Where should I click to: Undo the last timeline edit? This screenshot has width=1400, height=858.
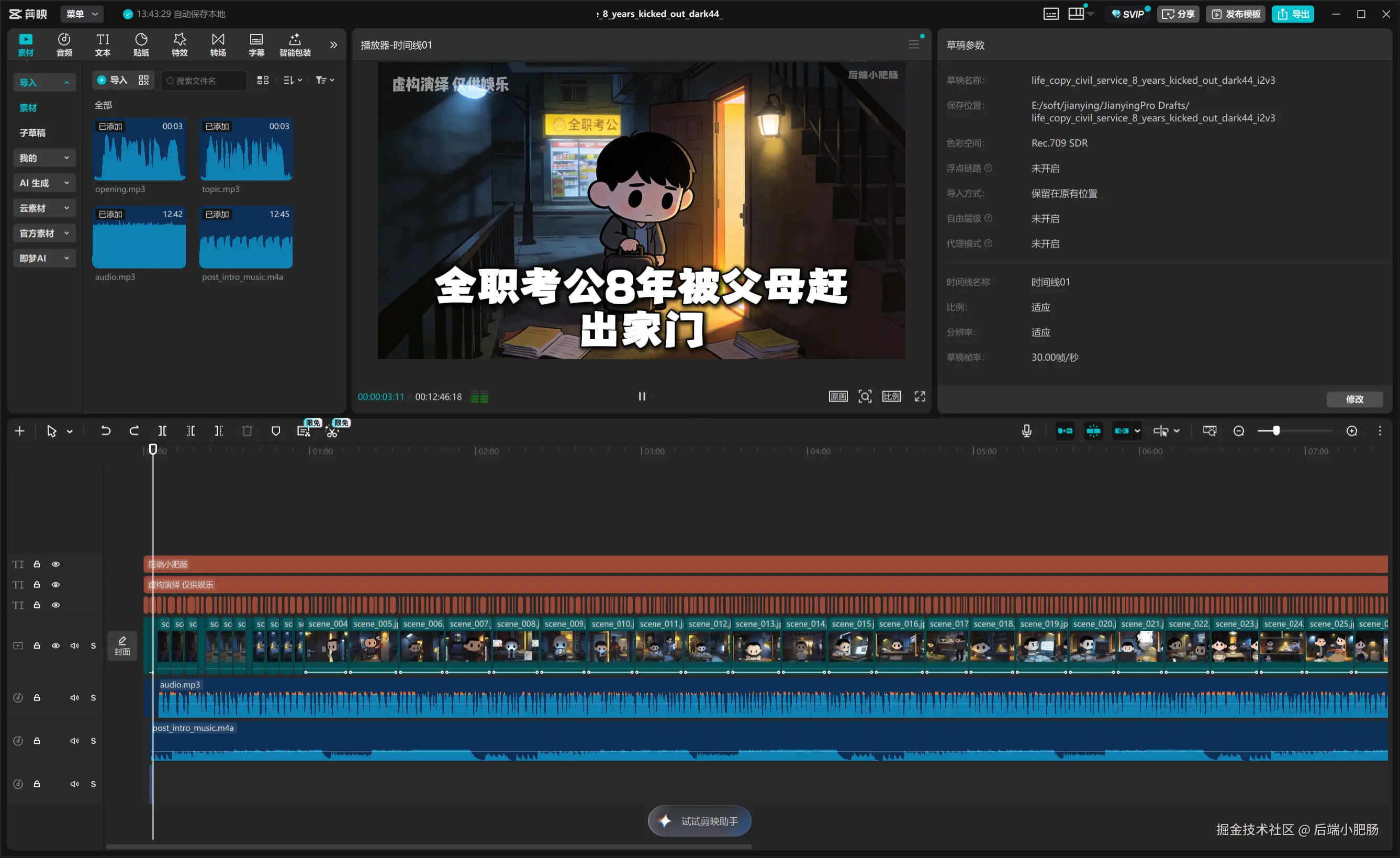tap(106, 431)
